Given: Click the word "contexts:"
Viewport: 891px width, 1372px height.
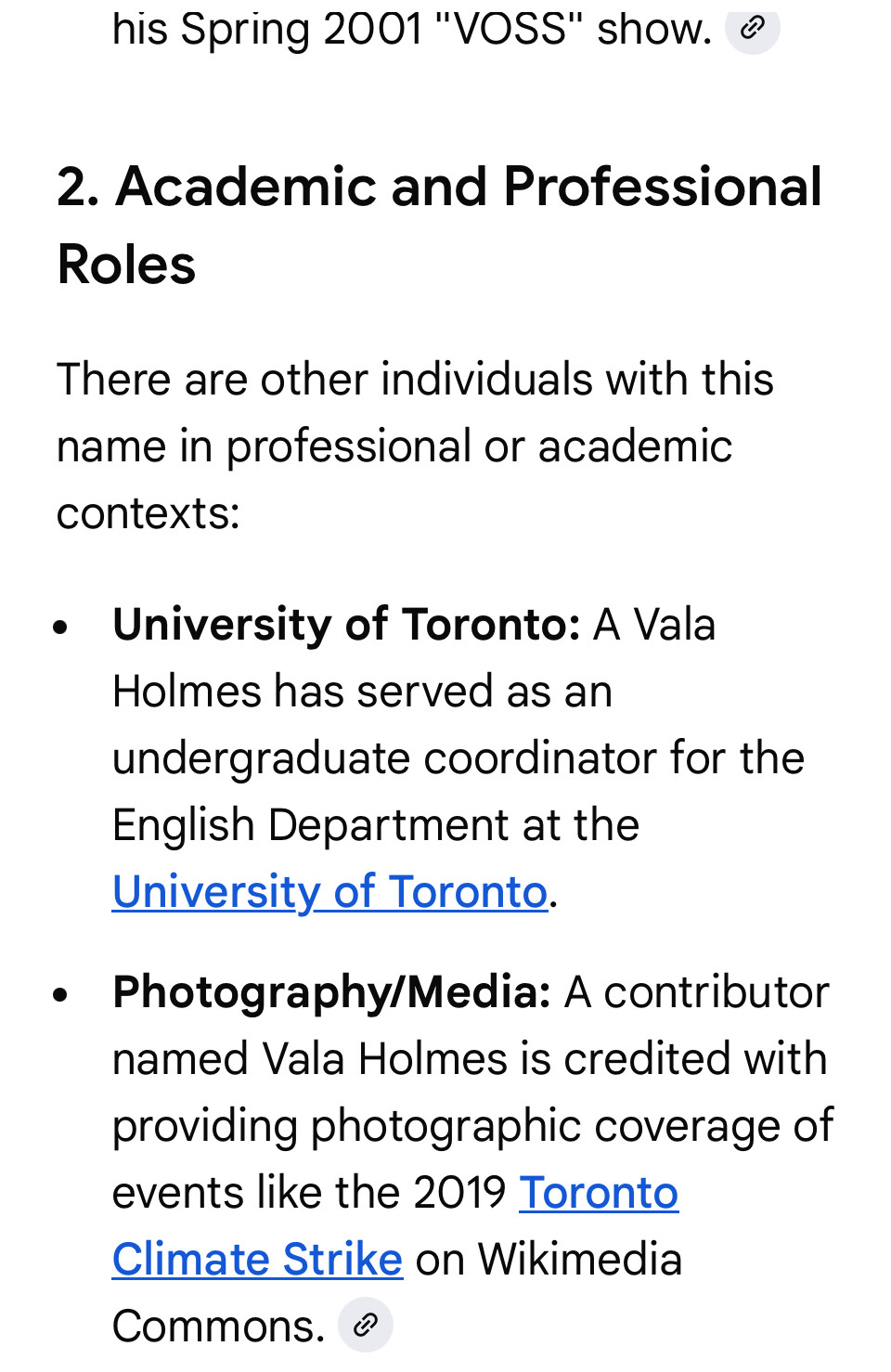Looking at the screenshot, I should [x=148, y=513].
